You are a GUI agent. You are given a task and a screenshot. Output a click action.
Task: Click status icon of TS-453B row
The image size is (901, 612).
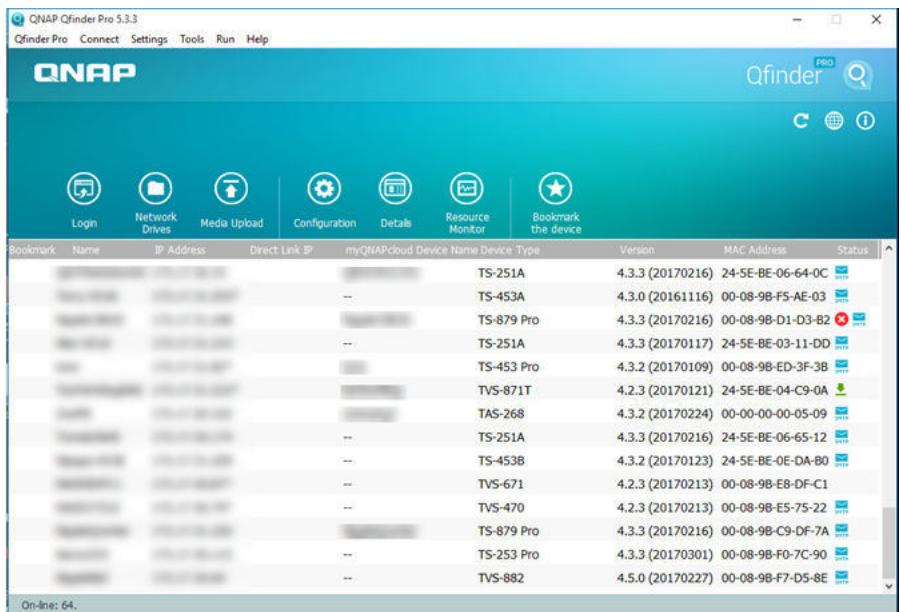[x=841, y=460]
